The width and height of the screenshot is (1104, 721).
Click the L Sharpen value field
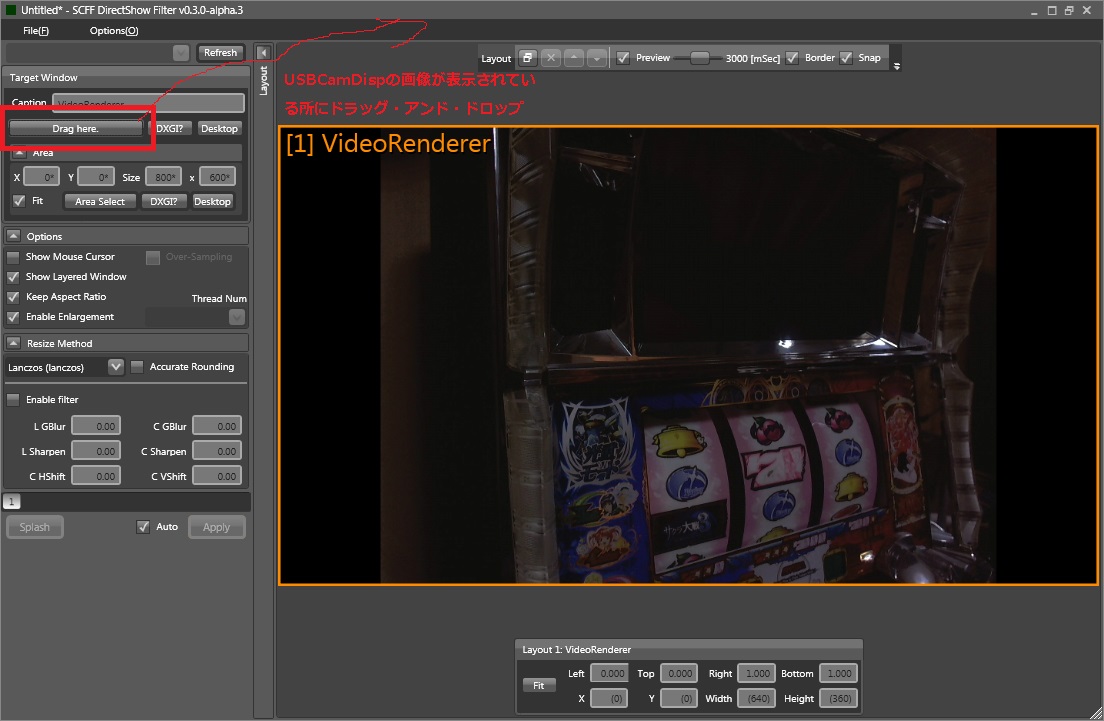96,451
